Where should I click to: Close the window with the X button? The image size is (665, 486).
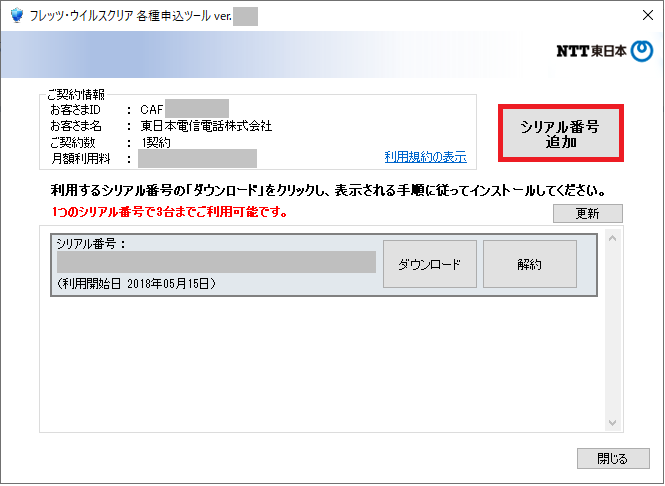coord(640,16)
